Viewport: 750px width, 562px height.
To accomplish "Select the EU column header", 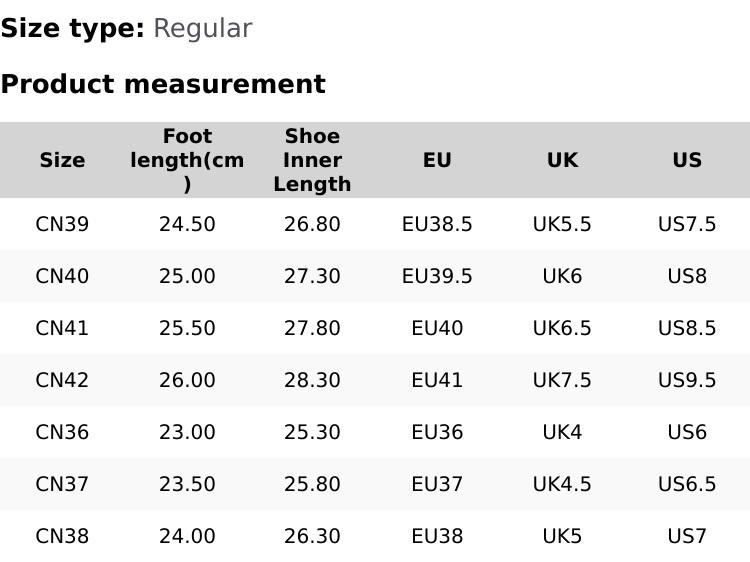I will click(x=437, y=160).
